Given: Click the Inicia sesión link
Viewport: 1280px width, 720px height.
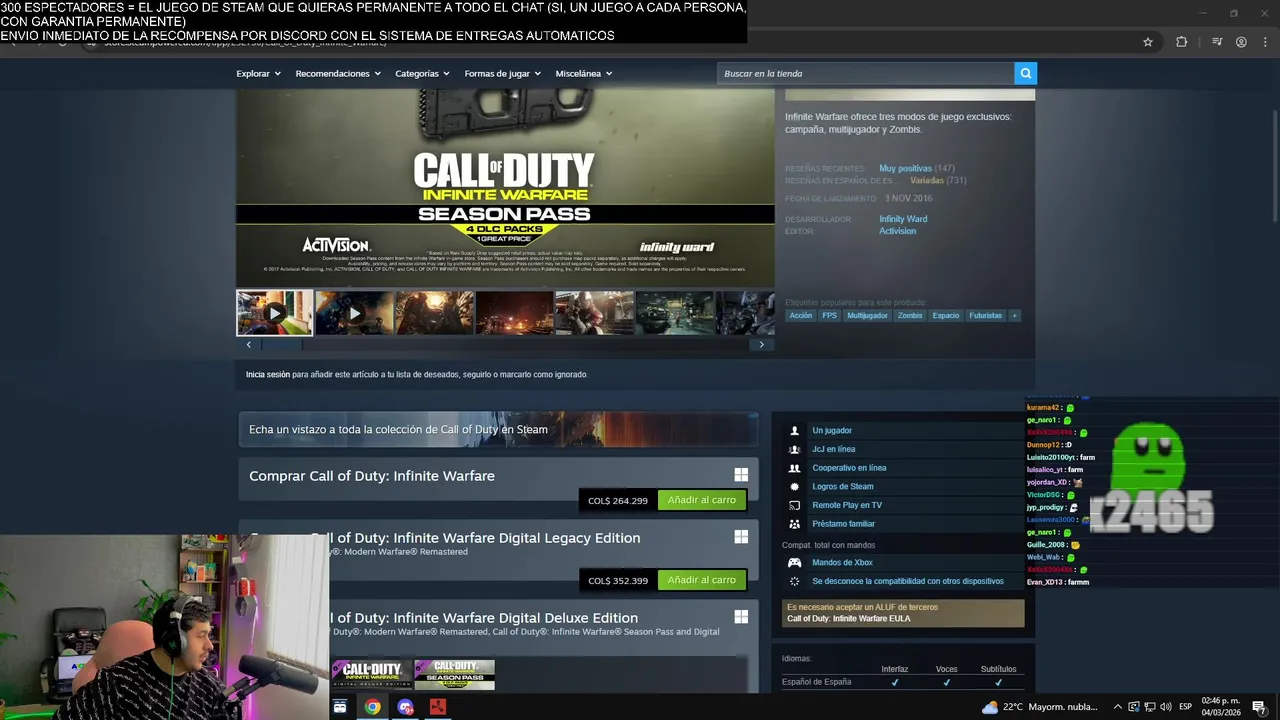Looking at the screenshot, I should click(x=268, y=374).
